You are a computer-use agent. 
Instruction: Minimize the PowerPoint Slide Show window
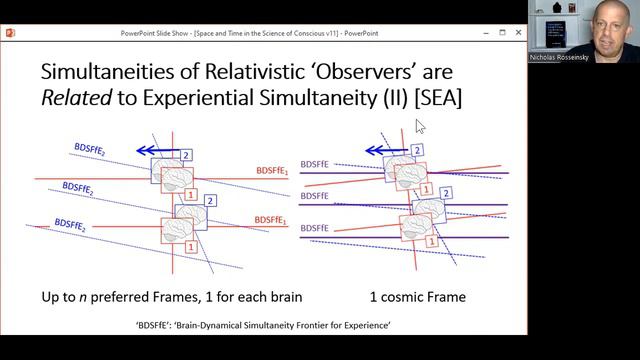pos(486,33)
